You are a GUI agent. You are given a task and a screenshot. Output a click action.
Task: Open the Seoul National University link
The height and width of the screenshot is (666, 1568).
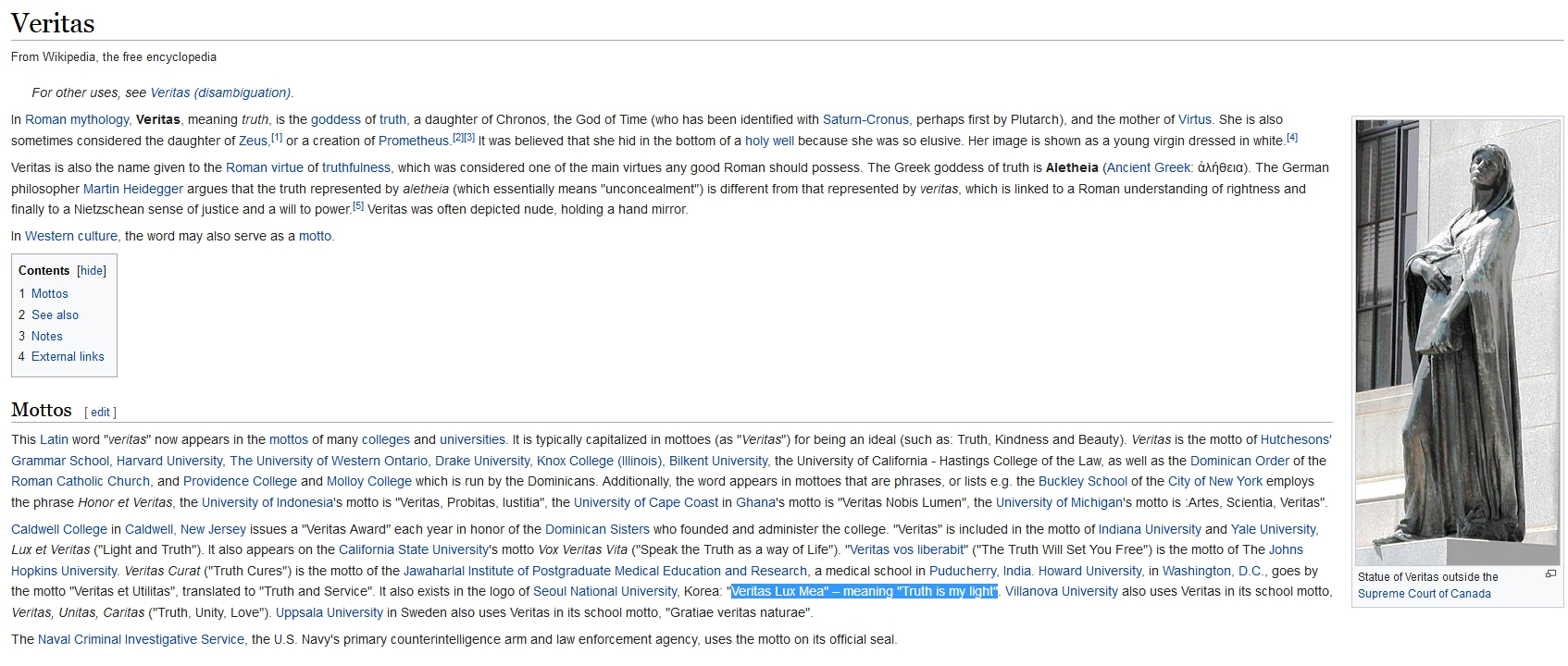604,592
